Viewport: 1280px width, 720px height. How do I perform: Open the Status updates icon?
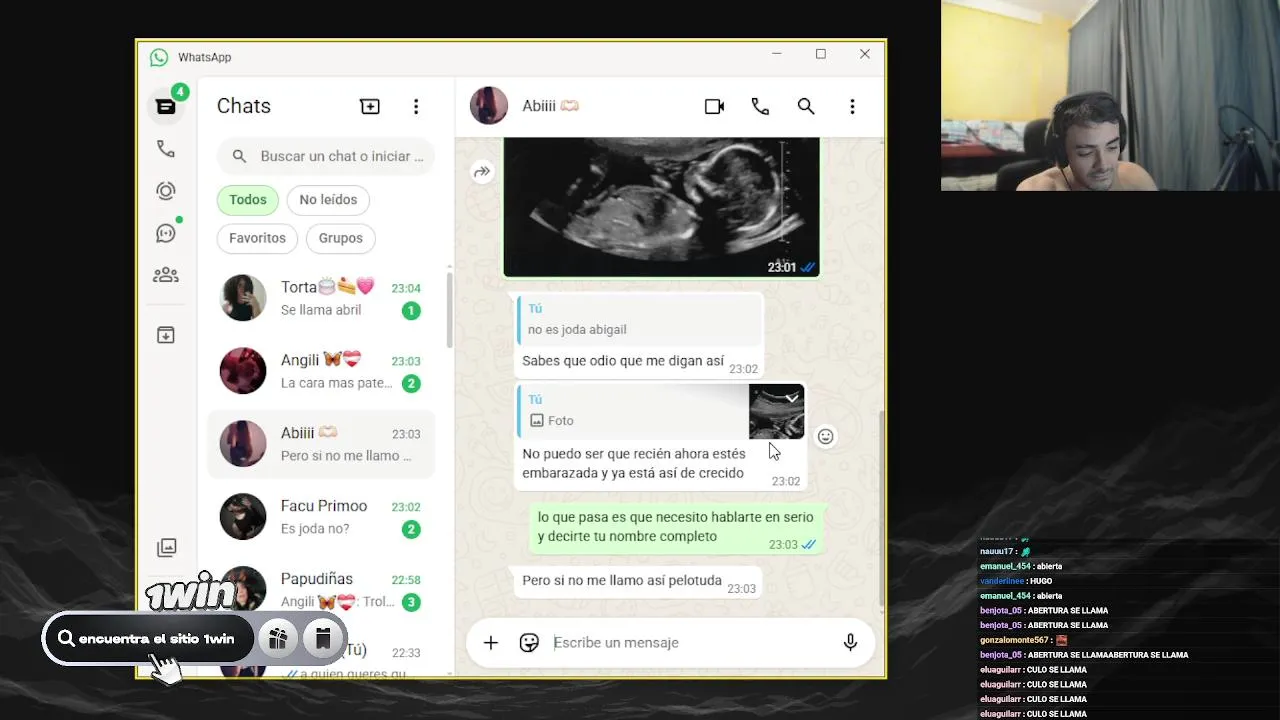166,191
